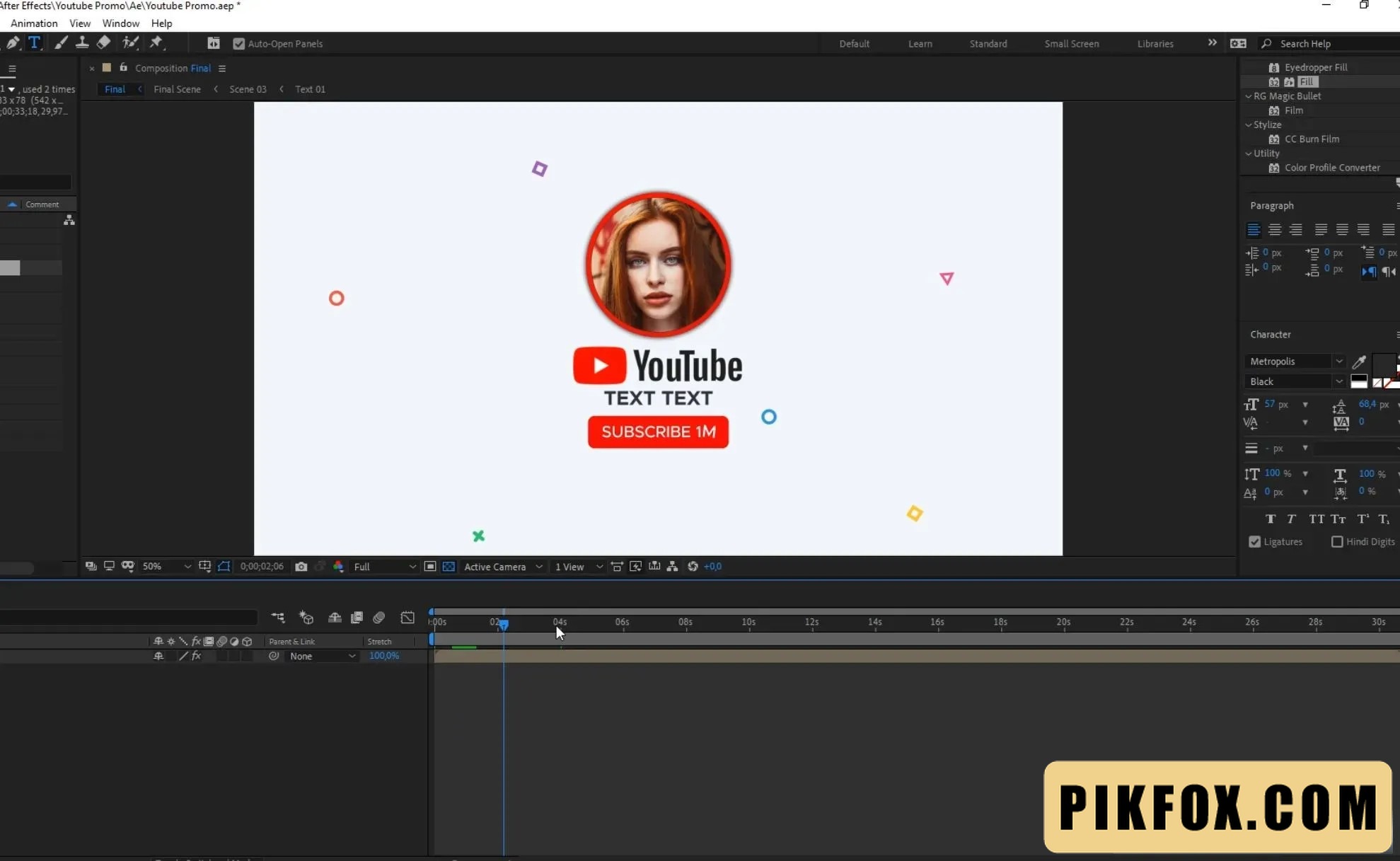Select left align text in Paragraph
This screenshot has height=861, width=1400.
(1254, 230)
